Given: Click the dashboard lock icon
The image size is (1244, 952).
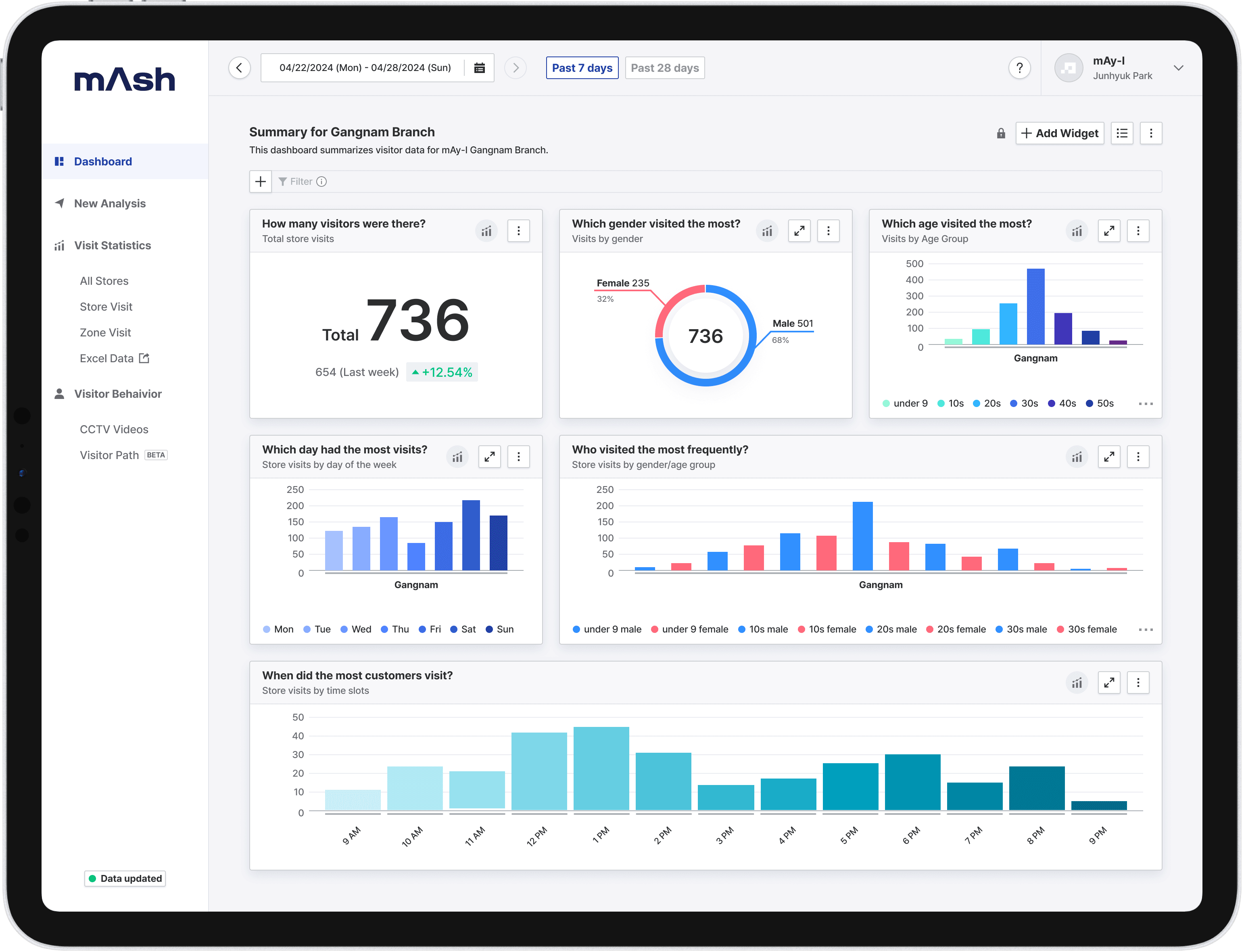Looking at the screenshot, I should coord(1001,134).
